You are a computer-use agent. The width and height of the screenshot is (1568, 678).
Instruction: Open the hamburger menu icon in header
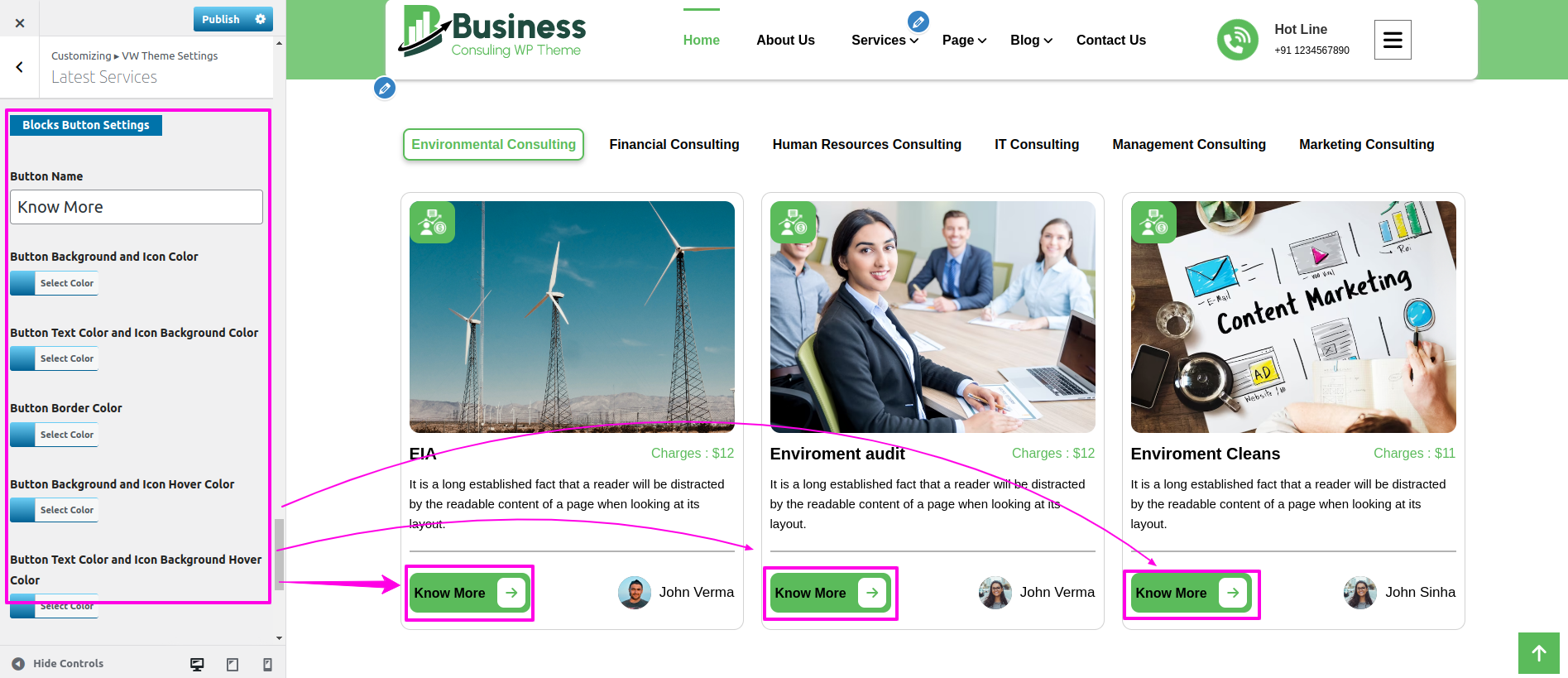click(x=1392, y=40)
